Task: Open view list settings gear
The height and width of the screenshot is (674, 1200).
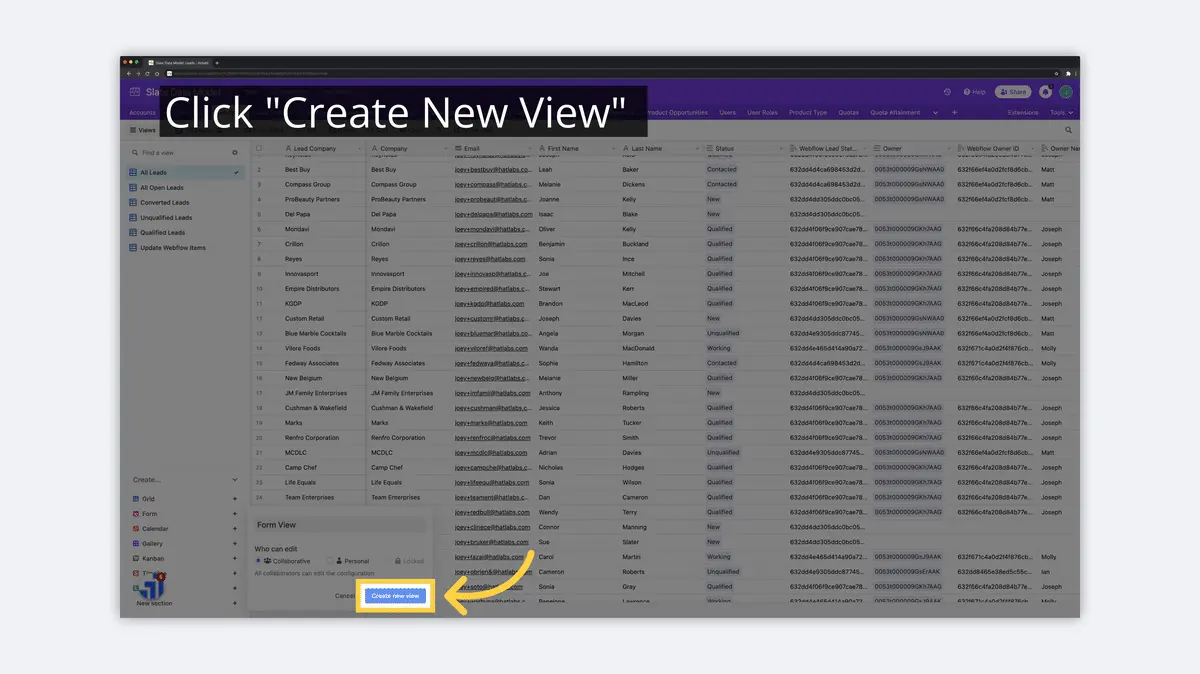Action: pos(236,153)
